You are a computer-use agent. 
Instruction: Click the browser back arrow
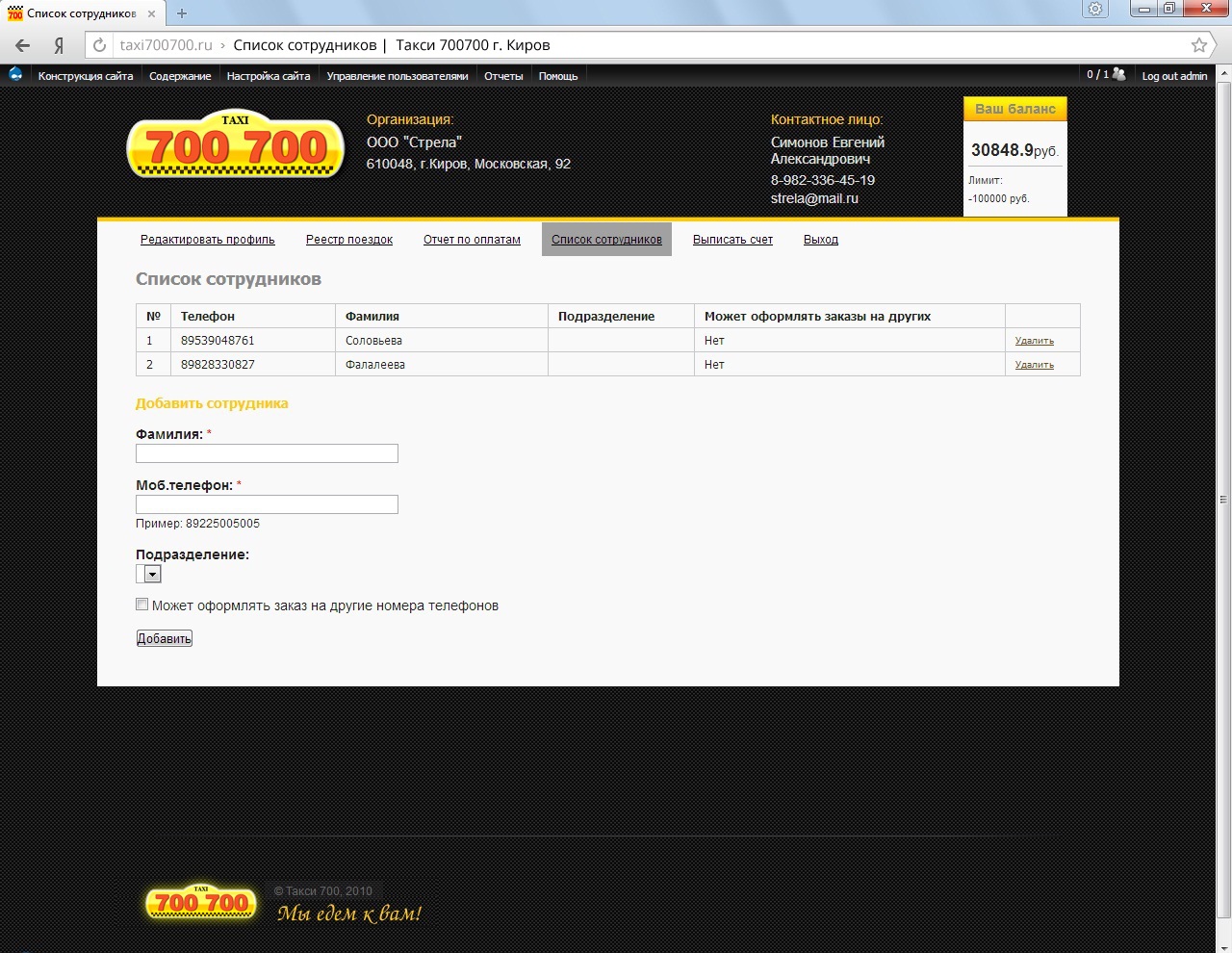(x=23, y=45)
